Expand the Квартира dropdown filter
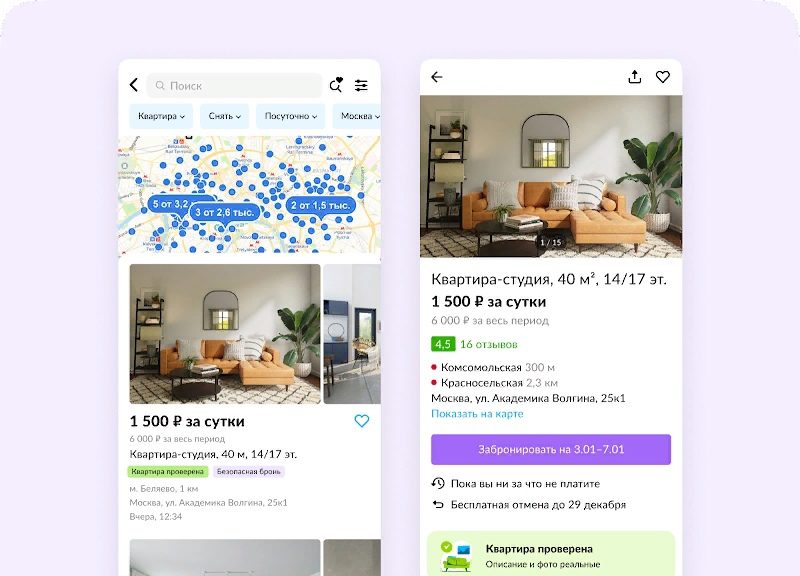 pos(161,116)
